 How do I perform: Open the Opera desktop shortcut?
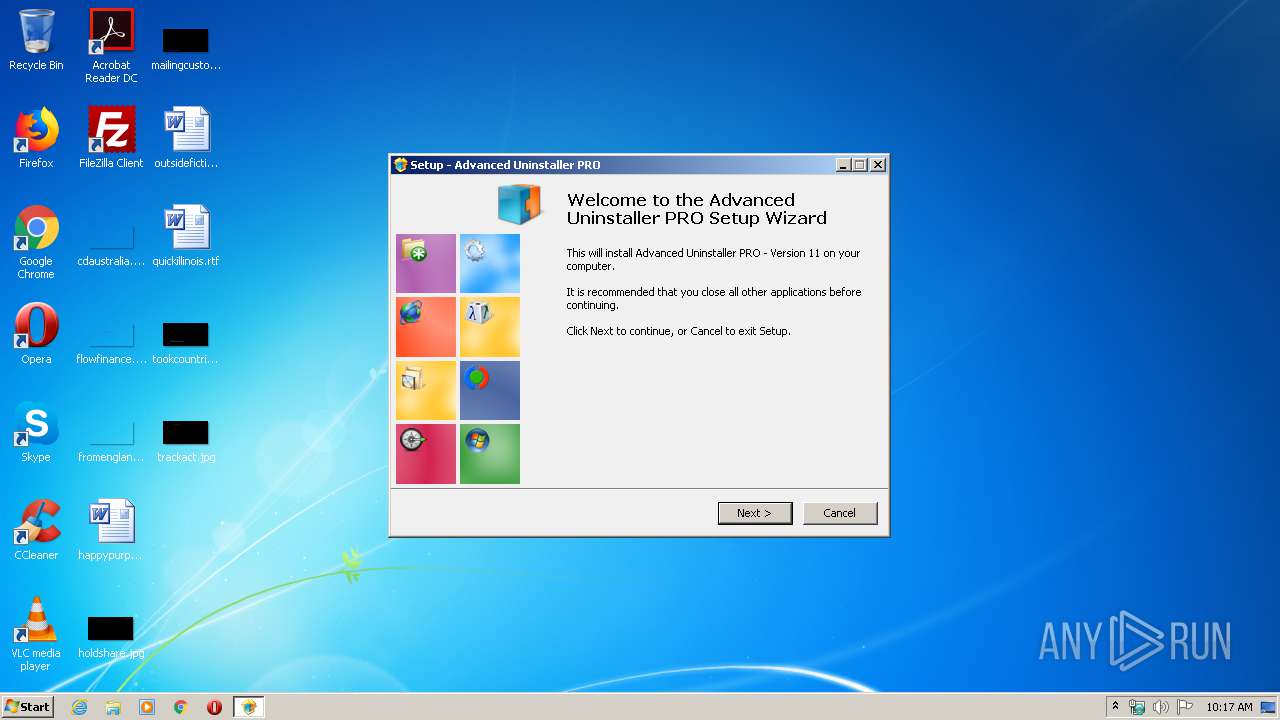click(x=36, y=334)
